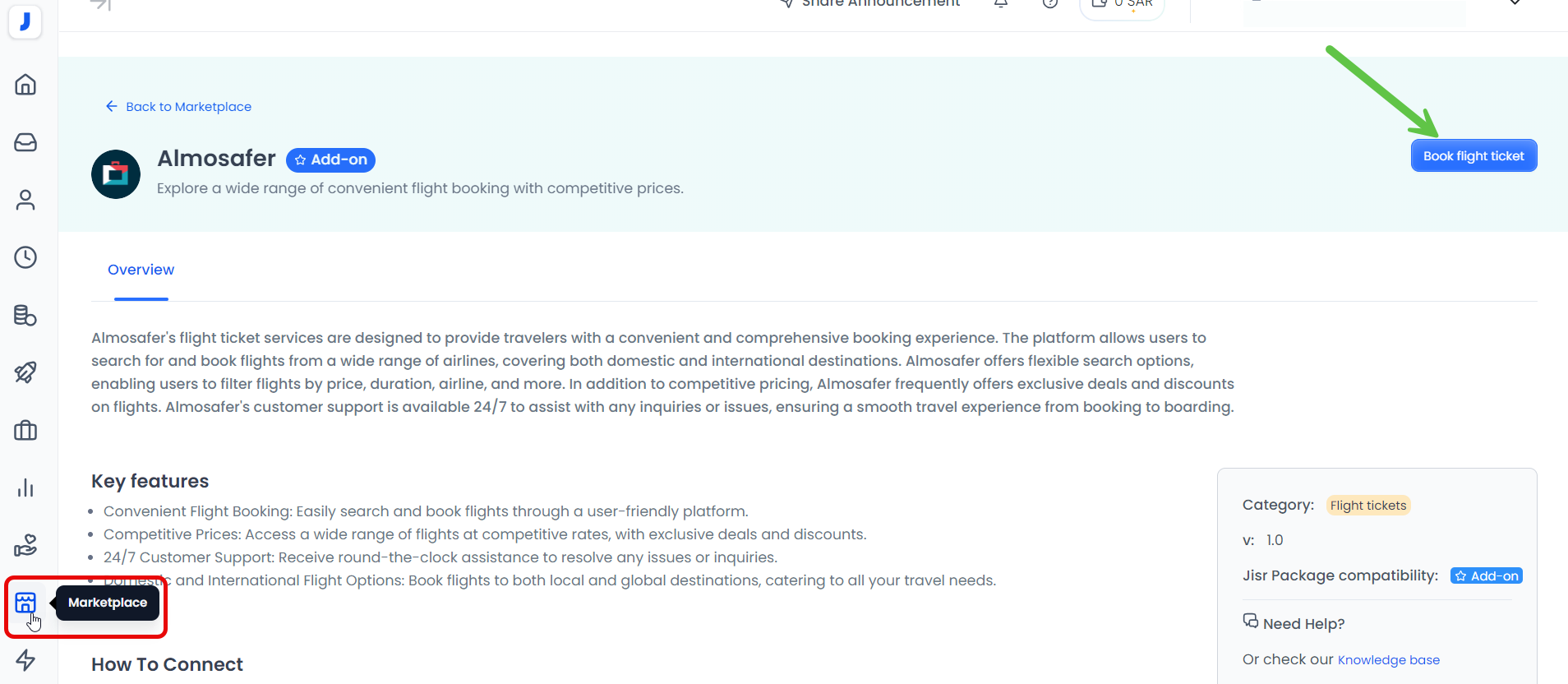Open the suitcase icon in sidebar

[x=25, y=430]
